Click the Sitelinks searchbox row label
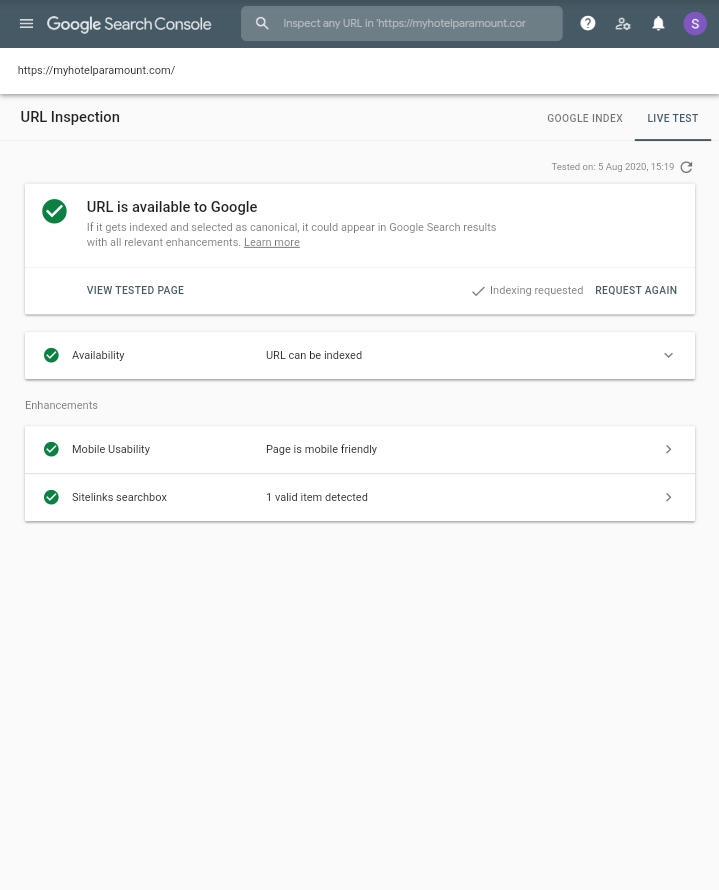The width and height of the screenshot is (719, 890). click(119, 497)
